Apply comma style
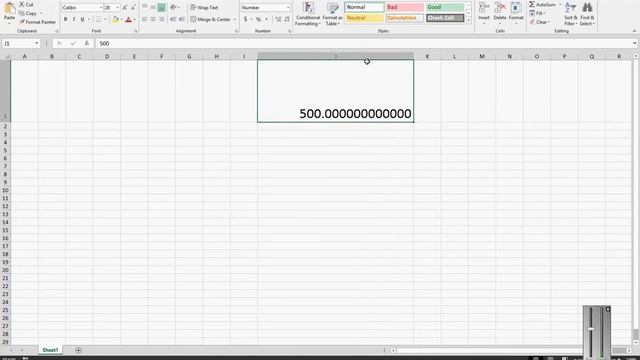Screen dimensions: 640x360 point(267,19)
